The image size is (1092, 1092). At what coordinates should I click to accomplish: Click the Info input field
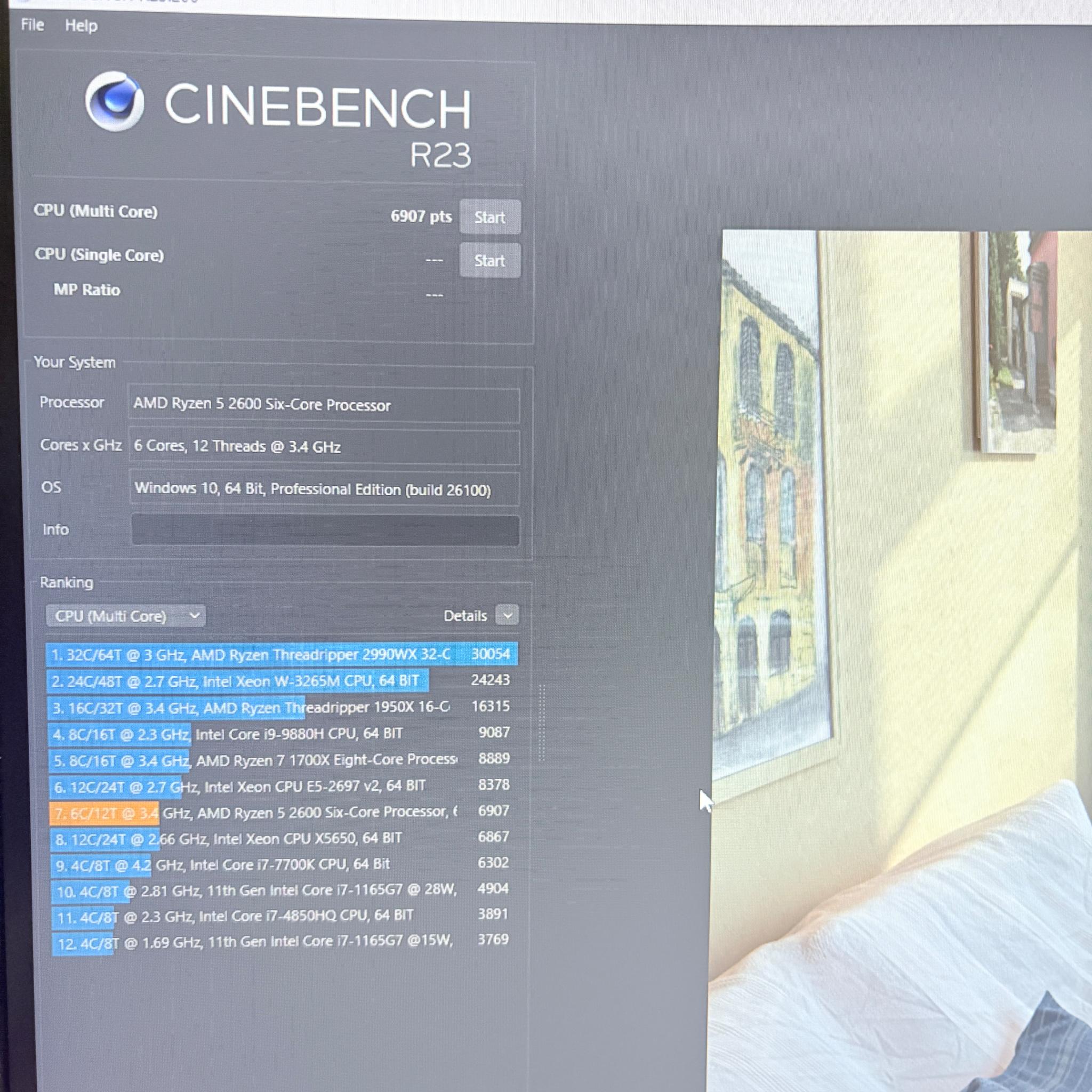[x=325, y=530]
